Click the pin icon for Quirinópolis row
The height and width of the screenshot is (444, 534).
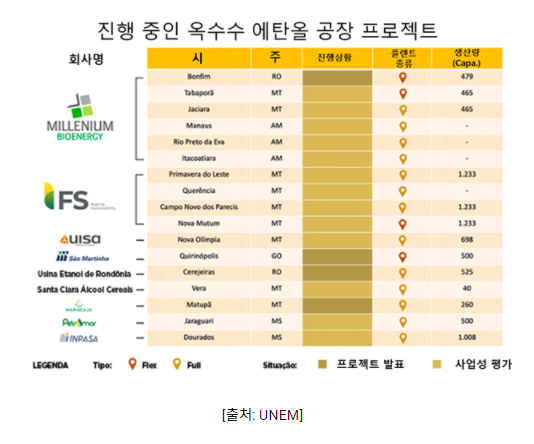[403, 257]
